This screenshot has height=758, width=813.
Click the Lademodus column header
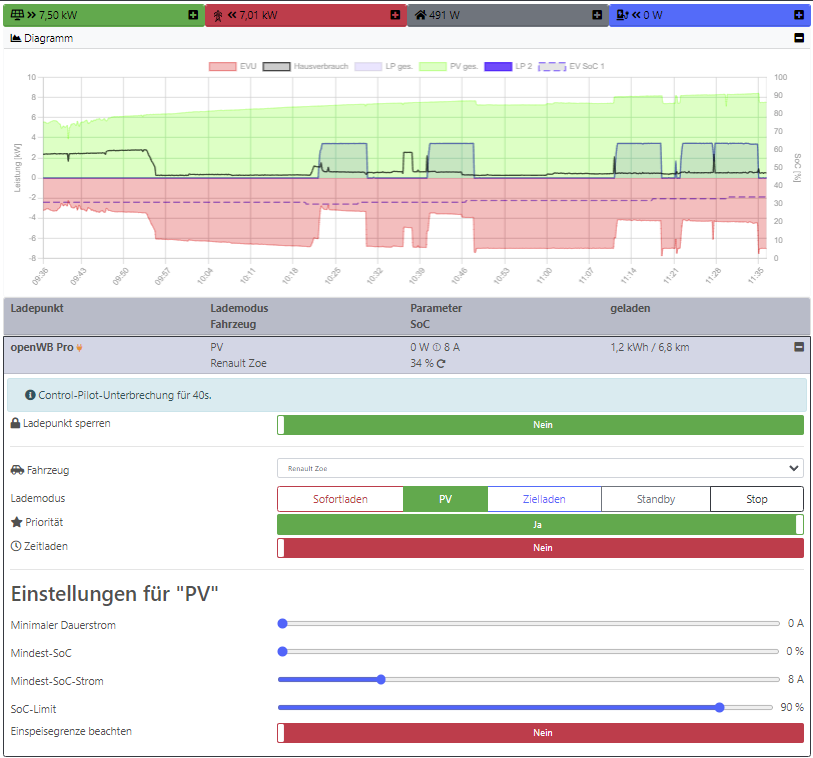(x=239, y=308)
